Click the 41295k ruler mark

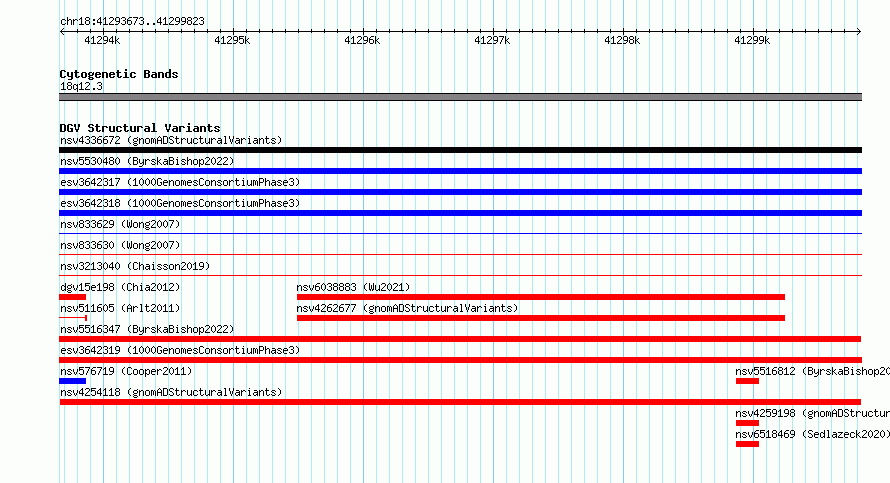[232, 40]
